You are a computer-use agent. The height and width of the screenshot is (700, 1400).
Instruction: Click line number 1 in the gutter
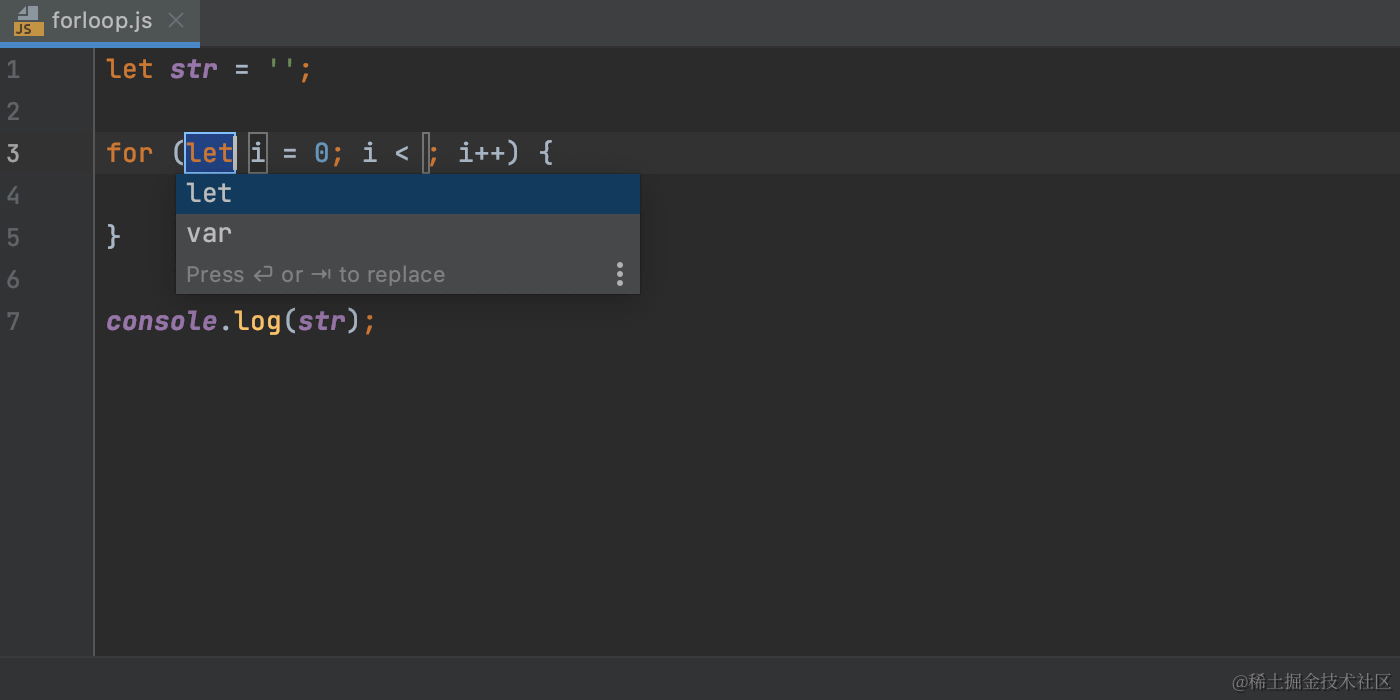11,68
